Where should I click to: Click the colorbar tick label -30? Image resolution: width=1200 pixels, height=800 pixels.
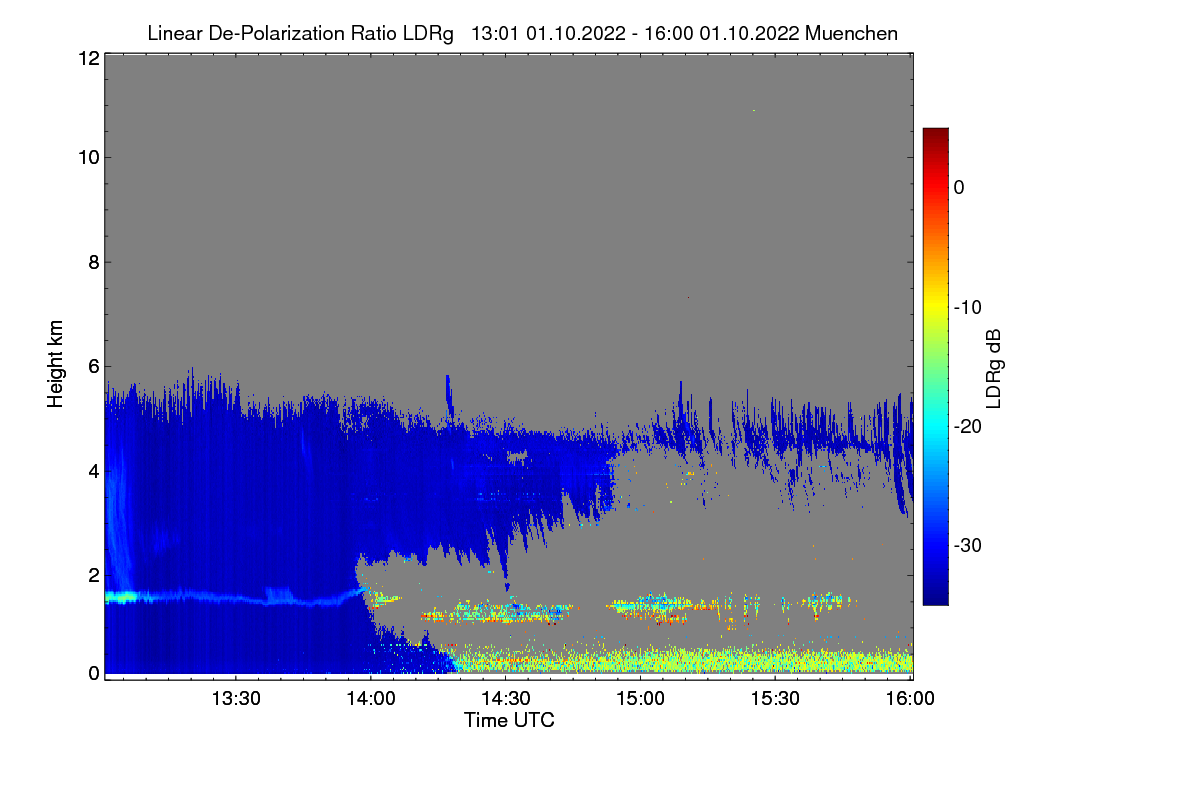coord(968,545)
